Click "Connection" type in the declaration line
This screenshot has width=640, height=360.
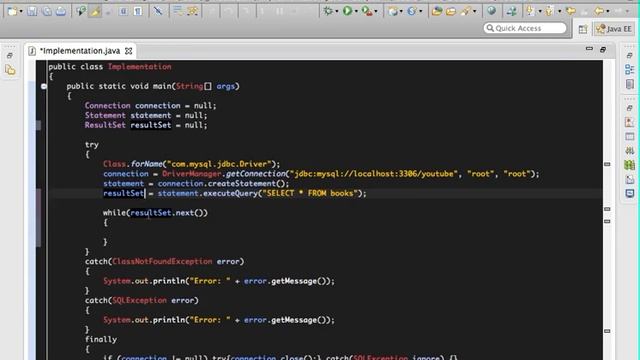point(107,105)
